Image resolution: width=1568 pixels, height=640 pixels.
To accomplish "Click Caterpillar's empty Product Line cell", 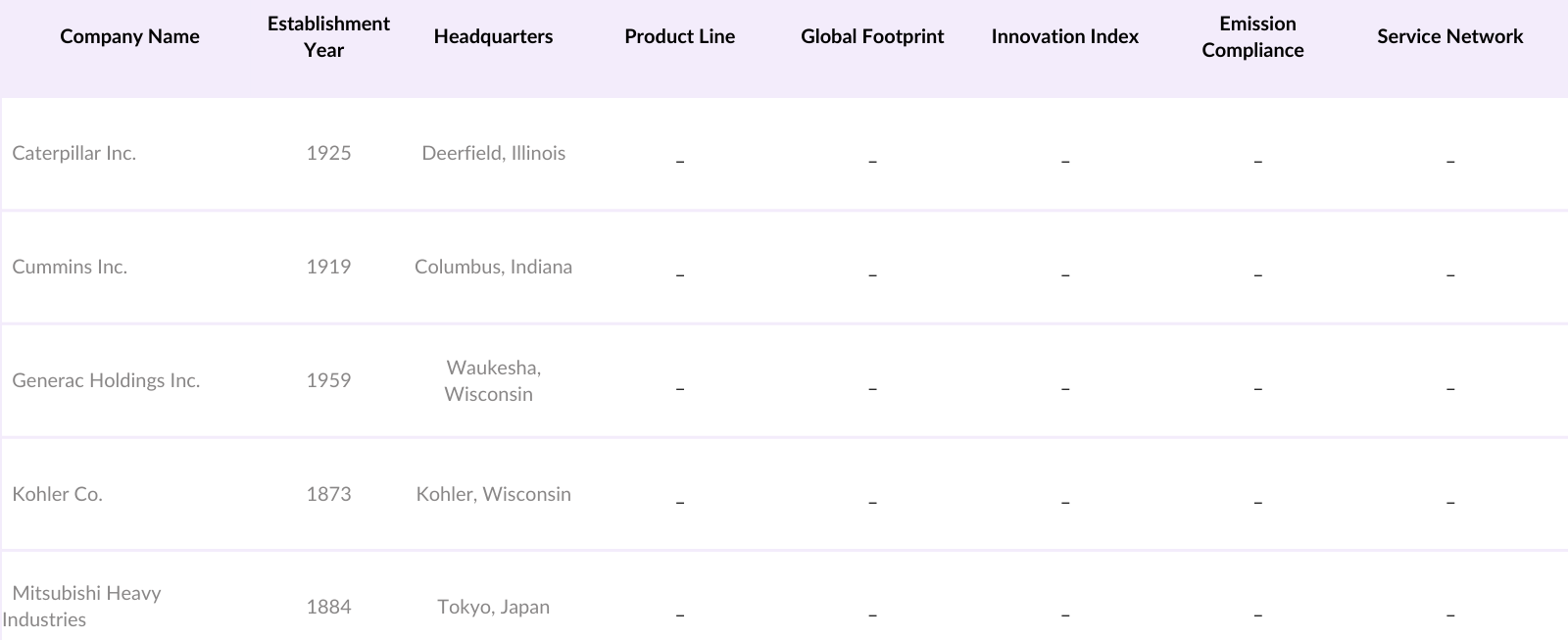I will (679, 155).
